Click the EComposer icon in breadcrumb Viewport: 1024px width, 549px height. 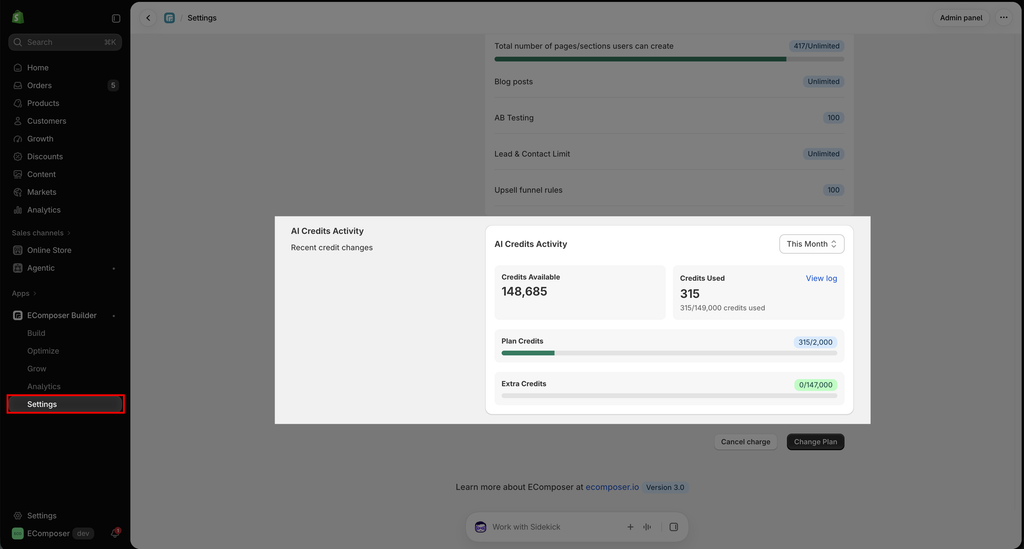click(170, 18)
